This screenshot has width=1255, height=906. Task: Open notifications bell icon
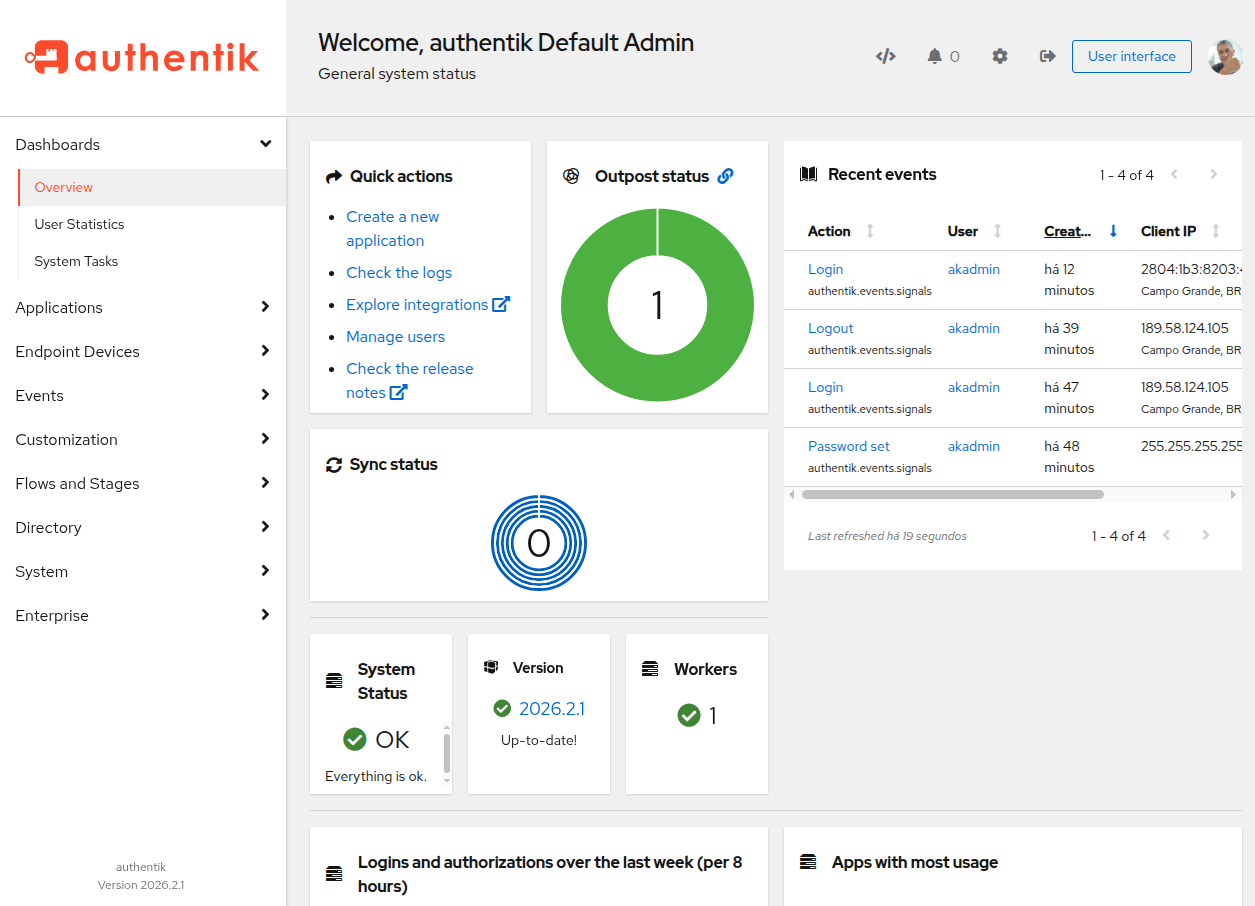click(935, 56)
